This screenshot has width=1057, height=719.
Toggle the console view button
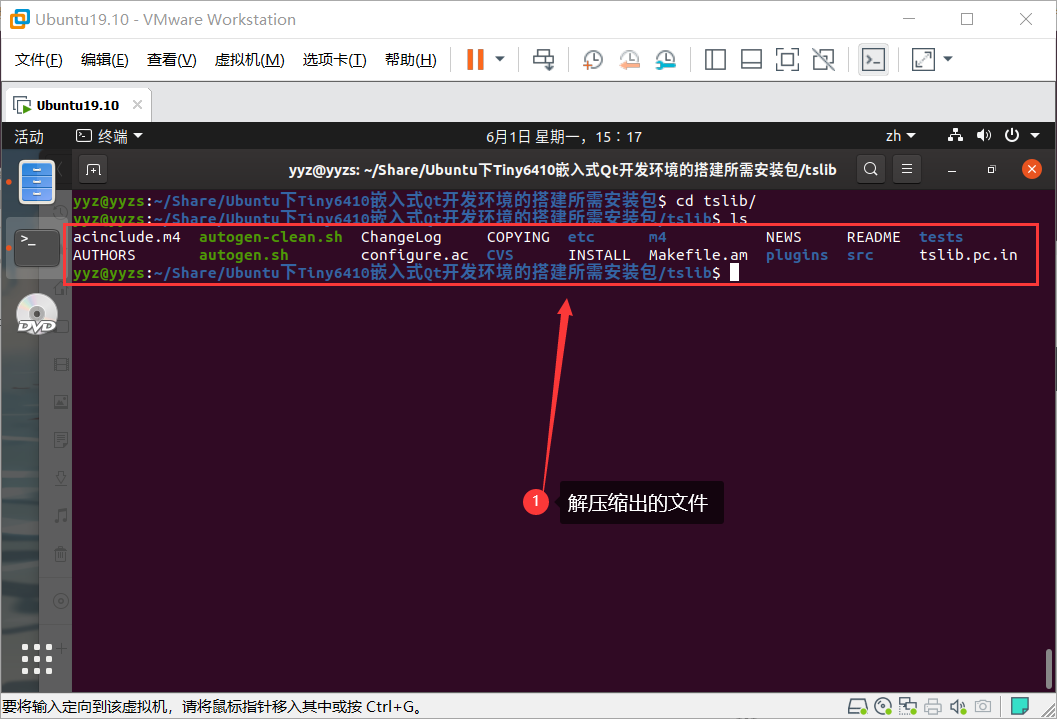[873, 59]
